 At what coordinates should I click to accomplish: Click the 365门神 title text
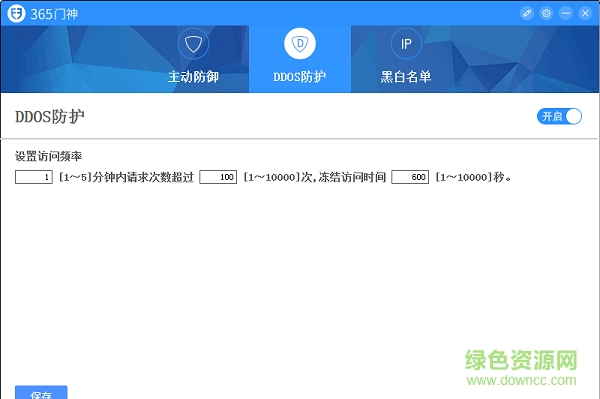(54, 14)
